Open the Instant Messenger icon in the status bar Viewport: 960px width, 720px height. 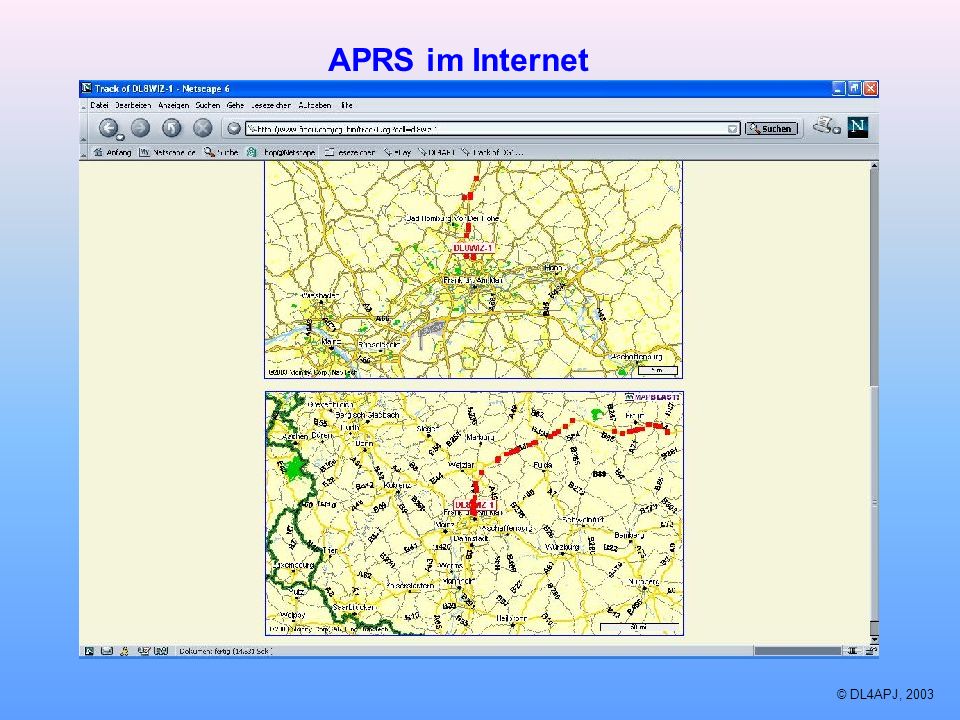pyautogui.click(x=124, y=651)
